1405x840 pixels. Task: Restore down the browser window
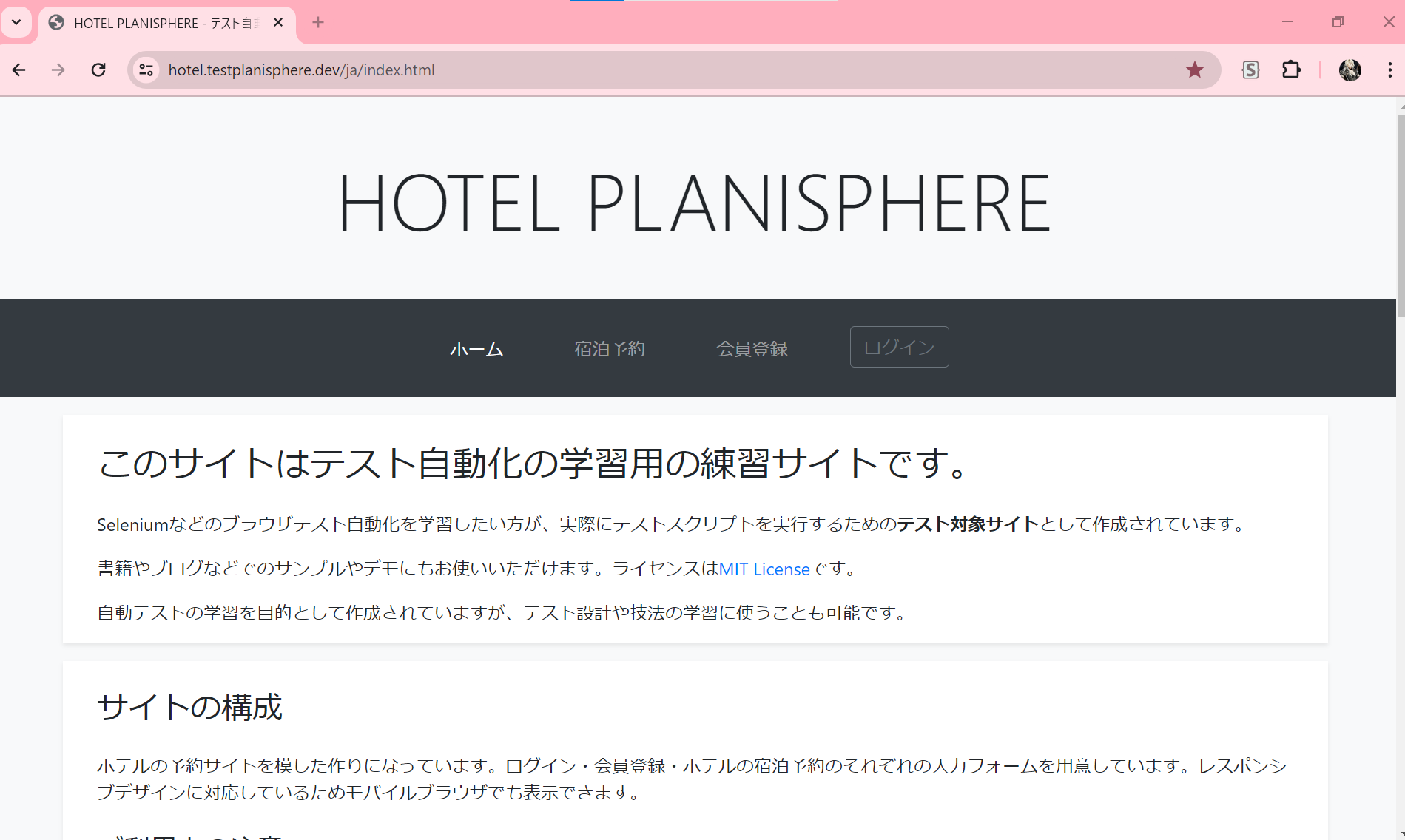[1338, 22]
